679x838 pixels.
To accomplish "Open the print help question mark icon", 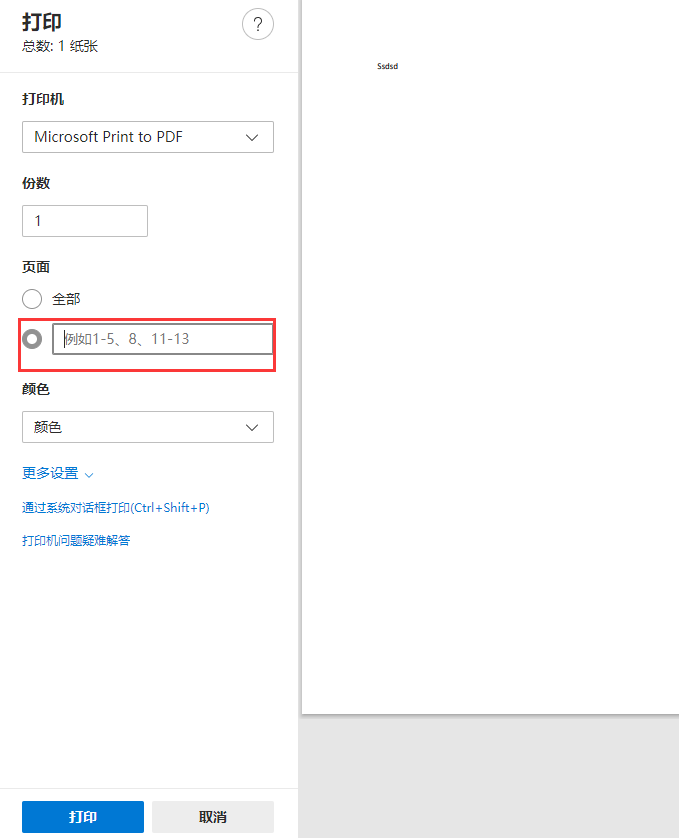I will pyautogui.click(x=258, y=24).
